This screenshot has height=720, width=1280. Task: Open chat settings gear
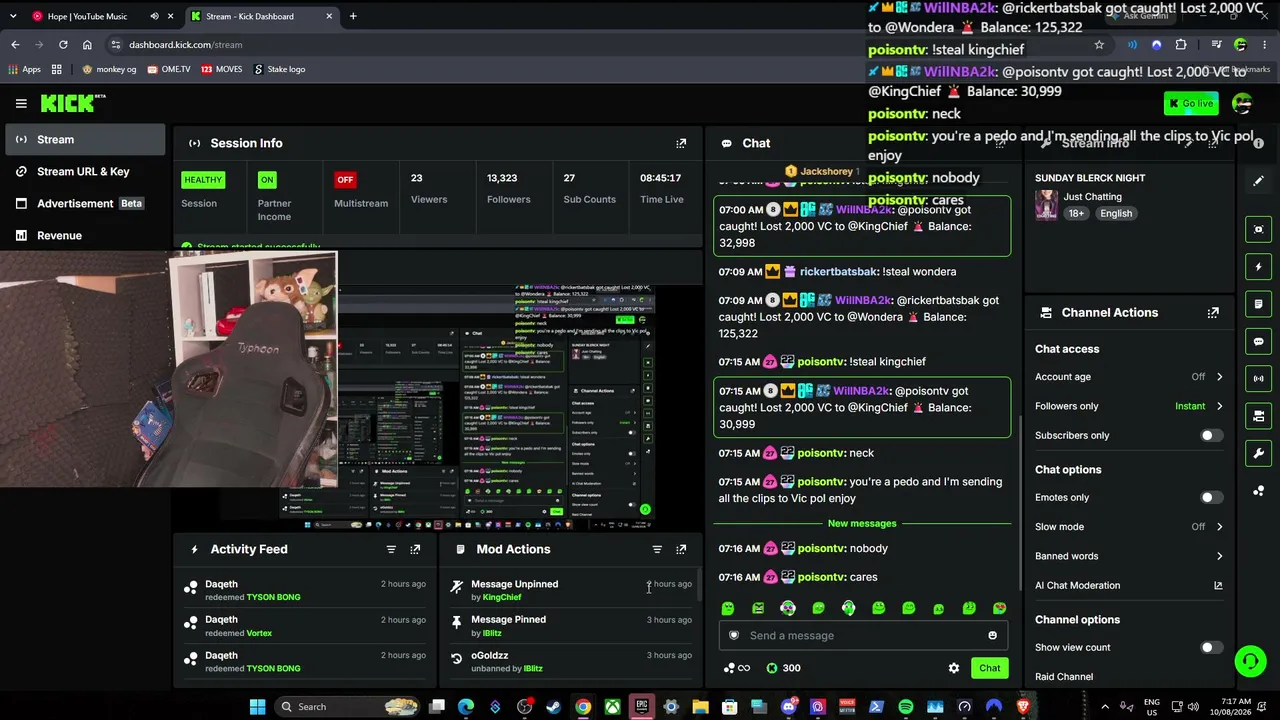953,668
